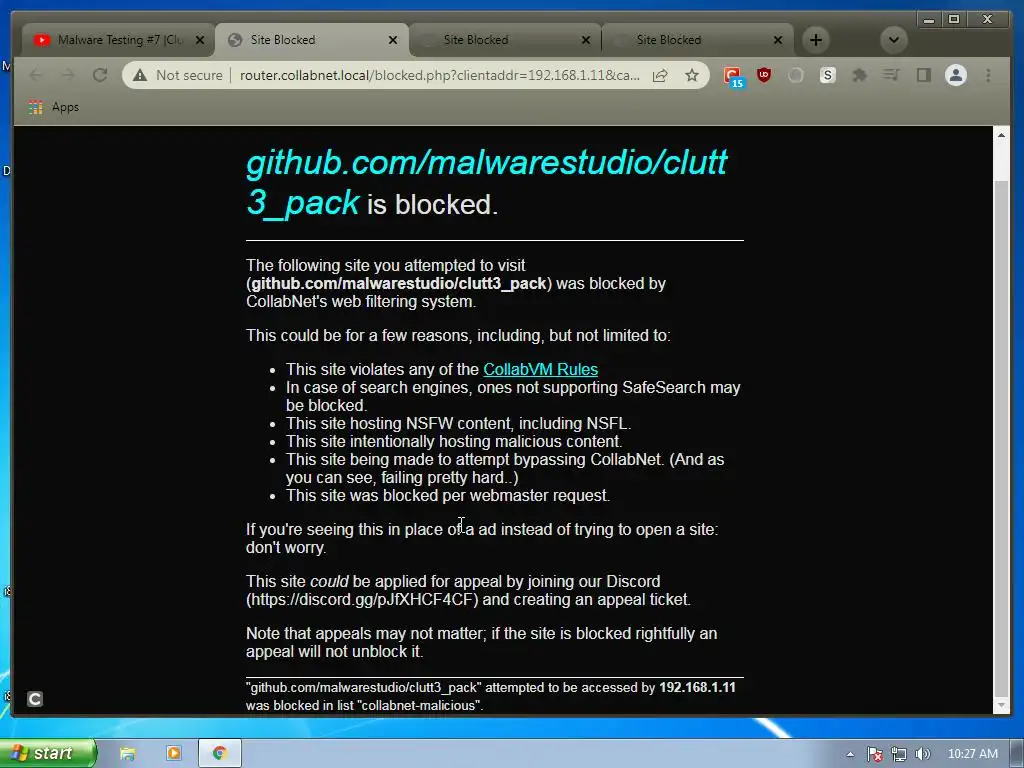The image size is (1024, 768).
Task: Toggle the Chrome side panel
Action: 923,75
